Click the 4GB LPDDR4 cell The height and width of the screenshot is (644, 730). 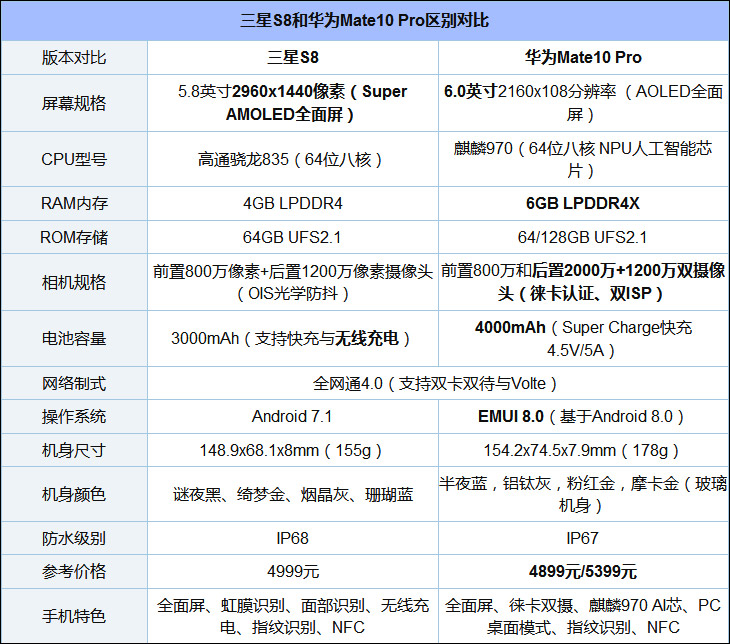pos(293,203)
